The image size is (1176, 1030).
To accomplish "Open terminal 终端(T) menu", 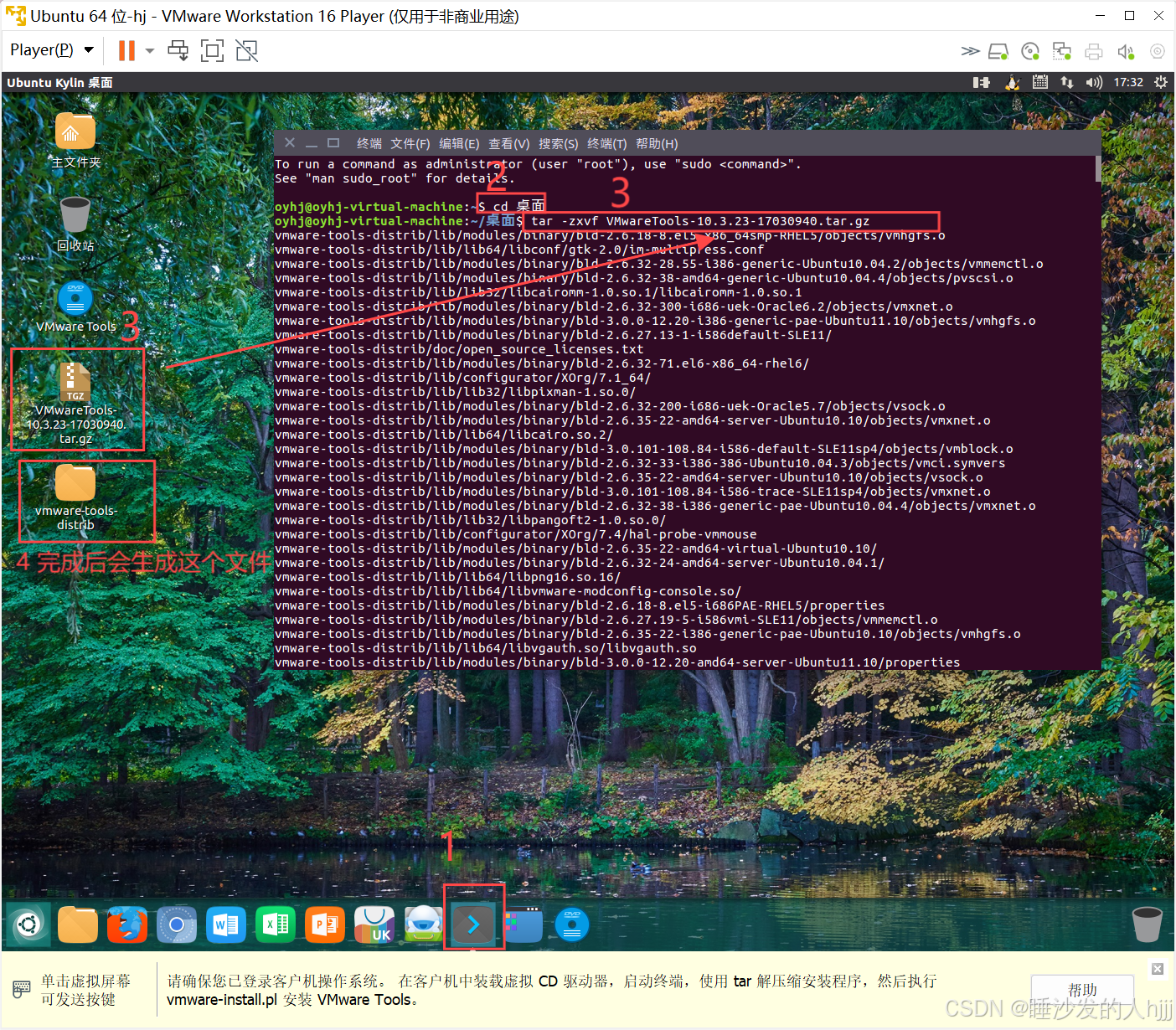I will point(607,144).
